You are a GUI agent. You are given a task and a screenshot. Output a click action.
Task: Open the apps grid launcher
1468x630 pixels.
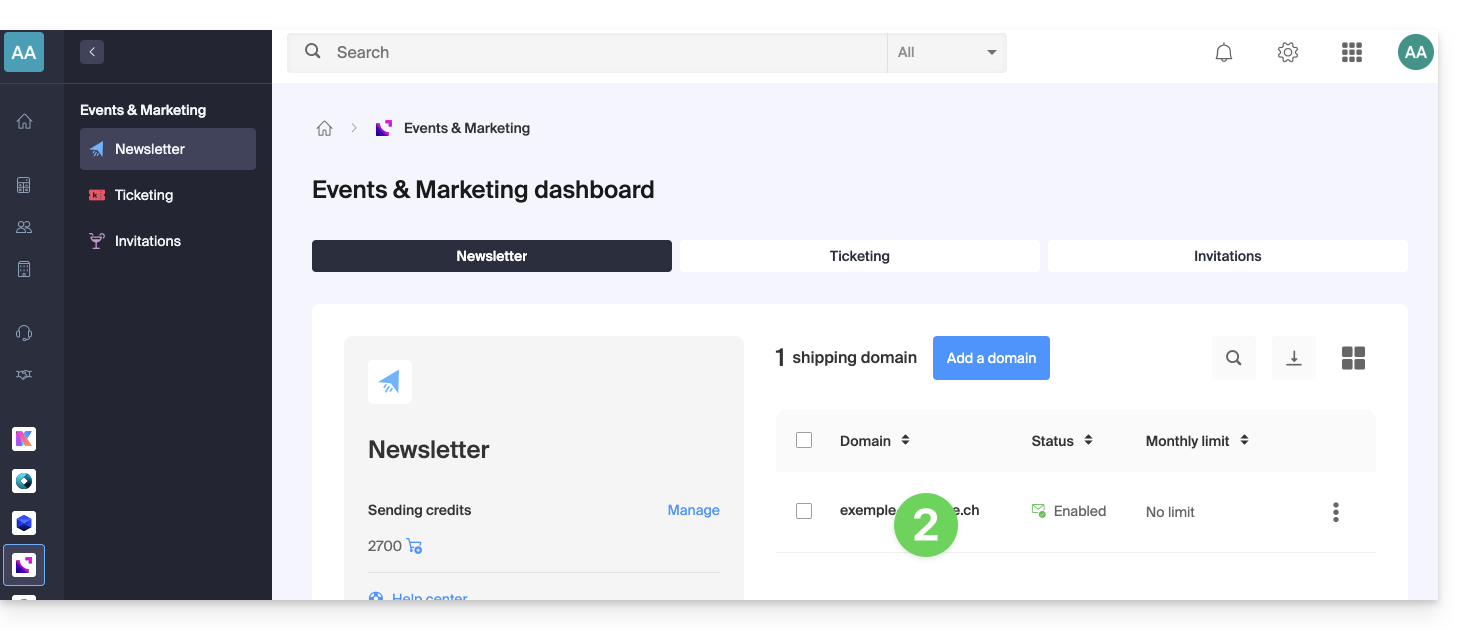[1351, 53]
